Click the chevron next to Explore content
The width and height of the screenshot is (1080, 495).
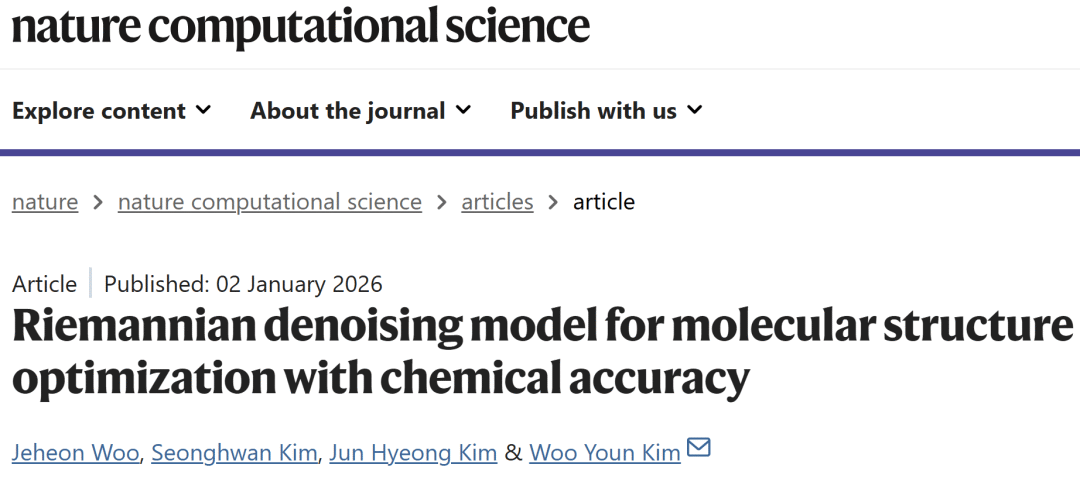click(203, 110)
